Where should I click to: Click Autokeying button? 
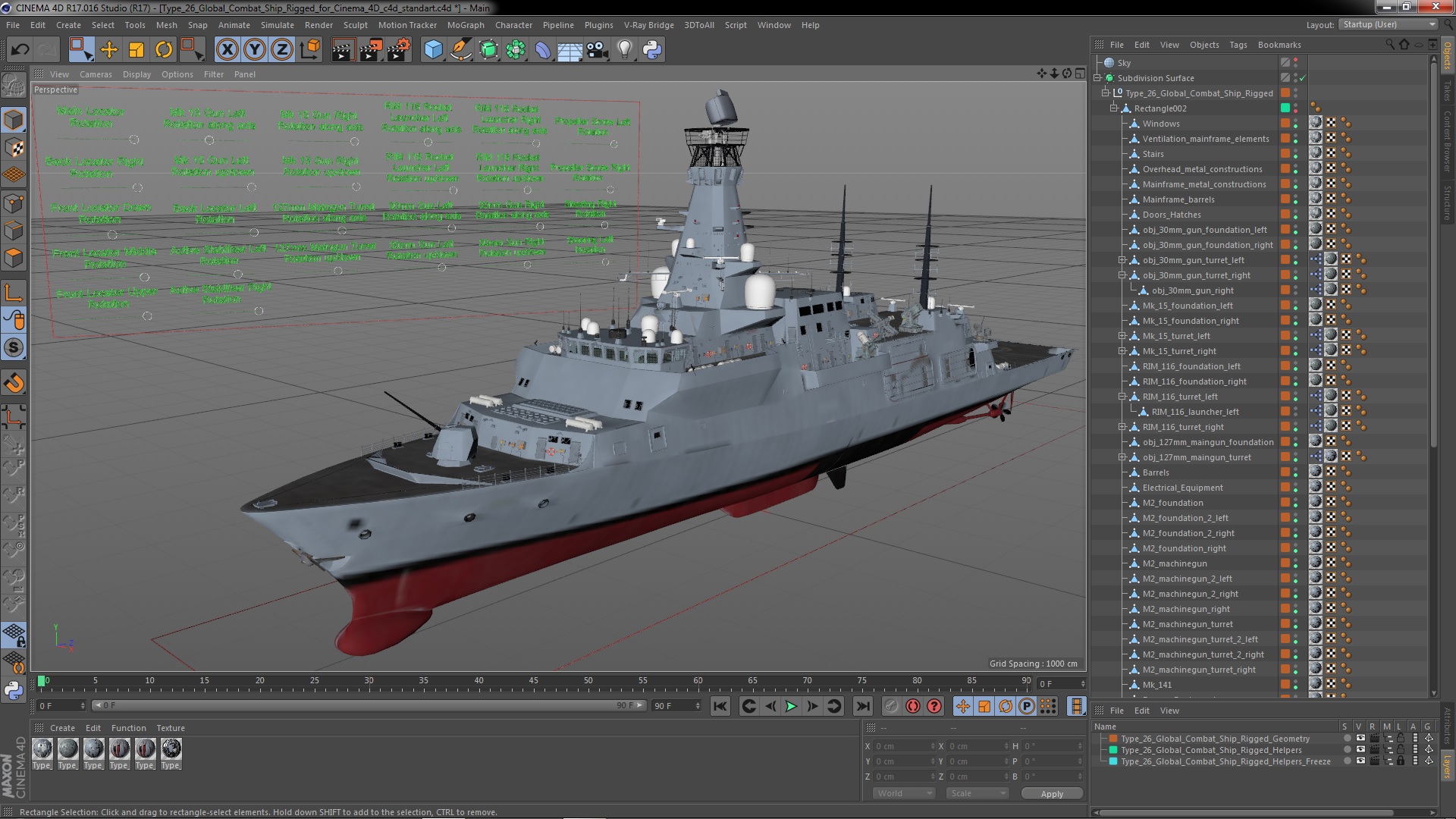tap(913, 706)
